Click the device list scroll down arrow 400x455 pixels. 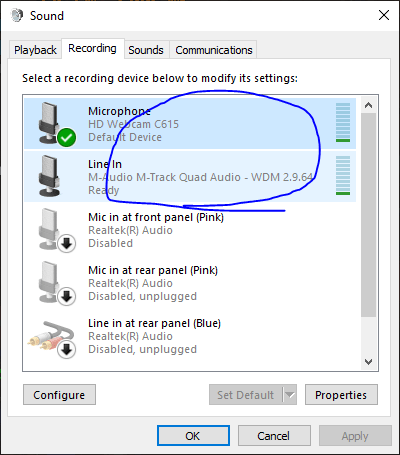[368, 362]
